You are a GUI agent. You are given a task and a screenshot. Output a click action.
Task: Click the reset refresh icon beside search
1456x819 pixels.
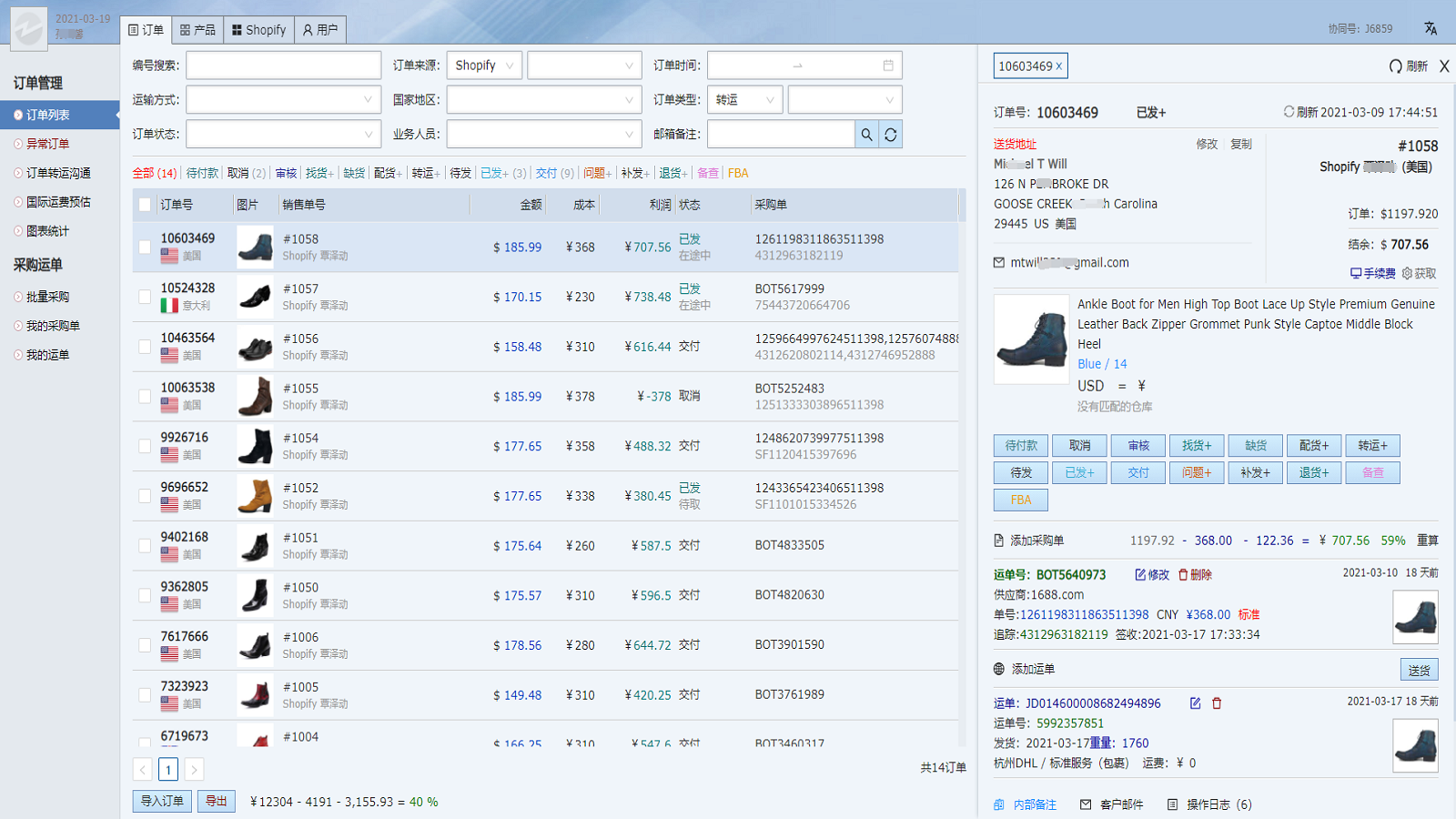tap(891, 135)
